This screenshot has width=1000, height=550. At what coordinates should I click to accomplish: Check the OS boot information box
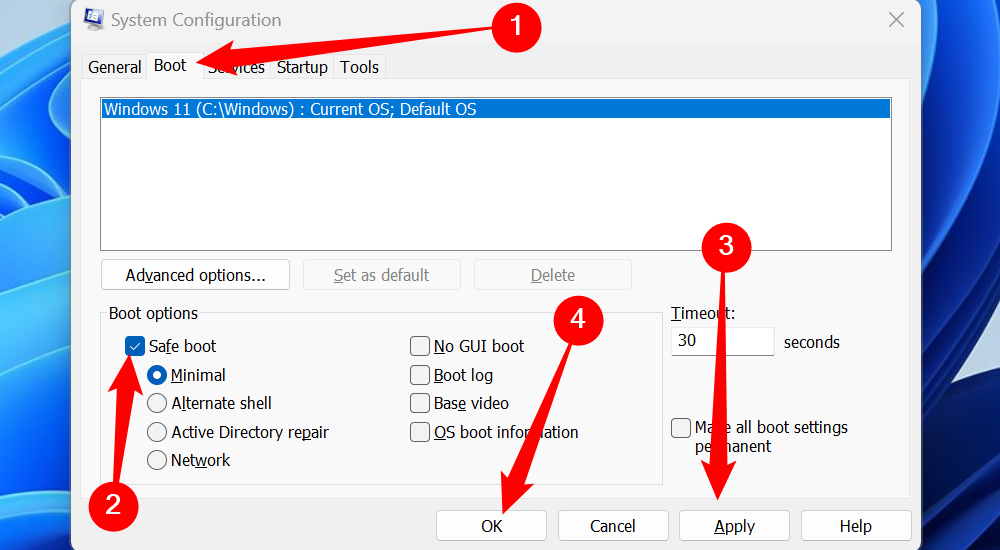(420, 432)
